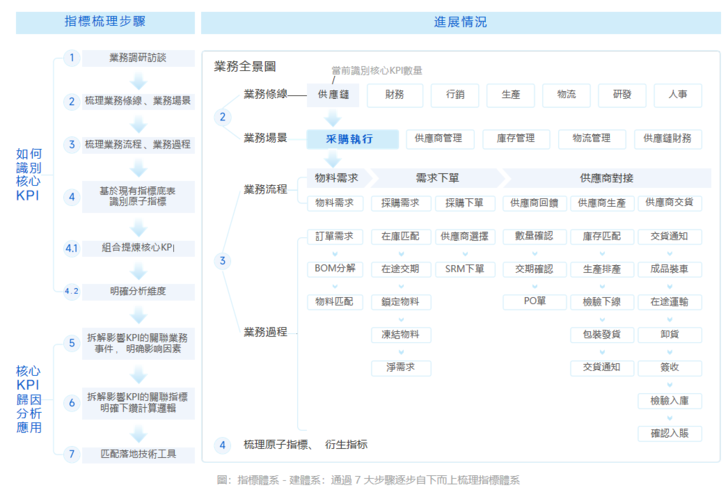Click the down arrow below 業務調研訪談
Viewport: 728px width, 492px height.
[x=139, y=79]
